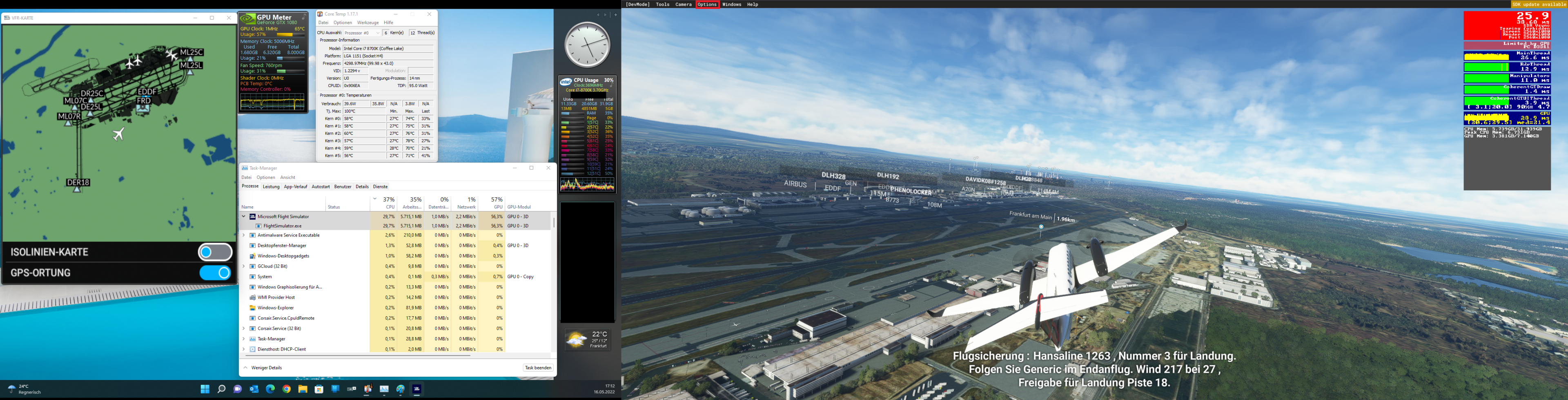
Task: Click the ML25L waypoint triangle on map
Action: tap(190, 72)
